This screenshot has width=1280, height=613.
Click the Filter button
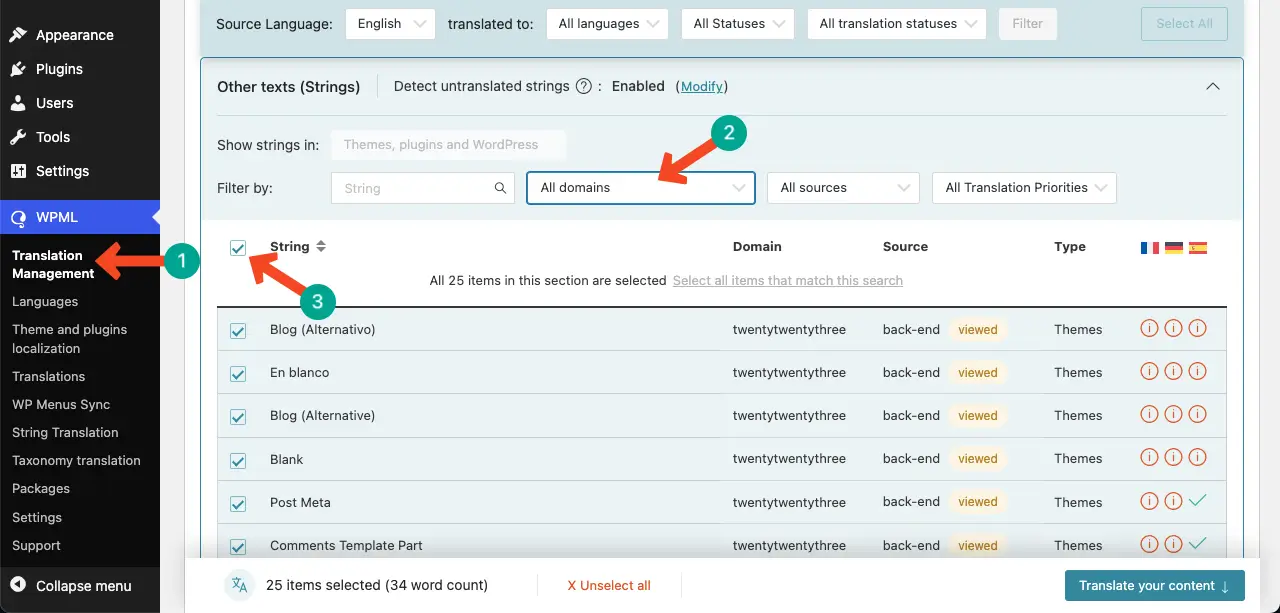click(x=1027, y=24)
